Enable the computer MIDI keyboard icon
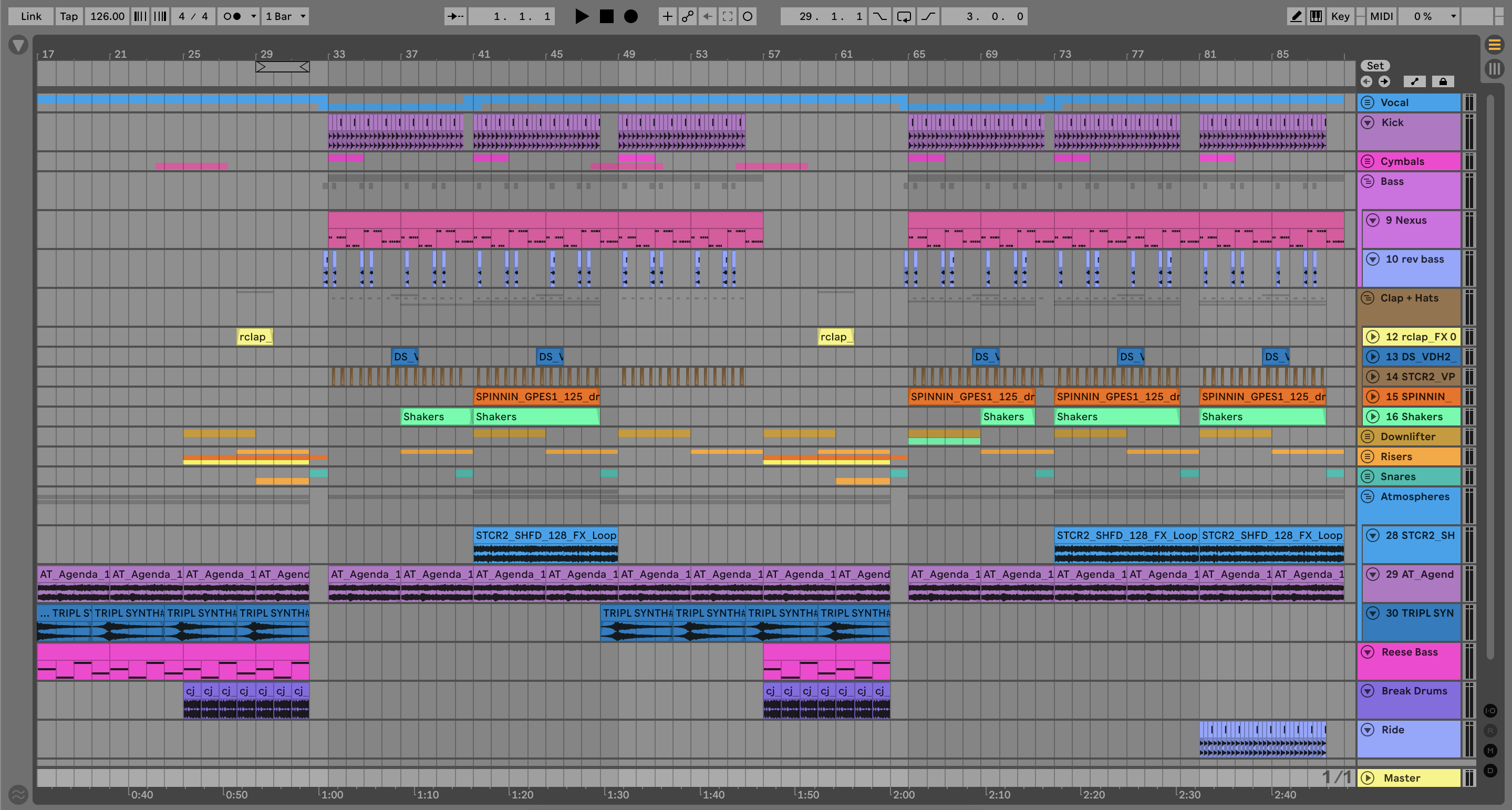 coord(1316,16)
